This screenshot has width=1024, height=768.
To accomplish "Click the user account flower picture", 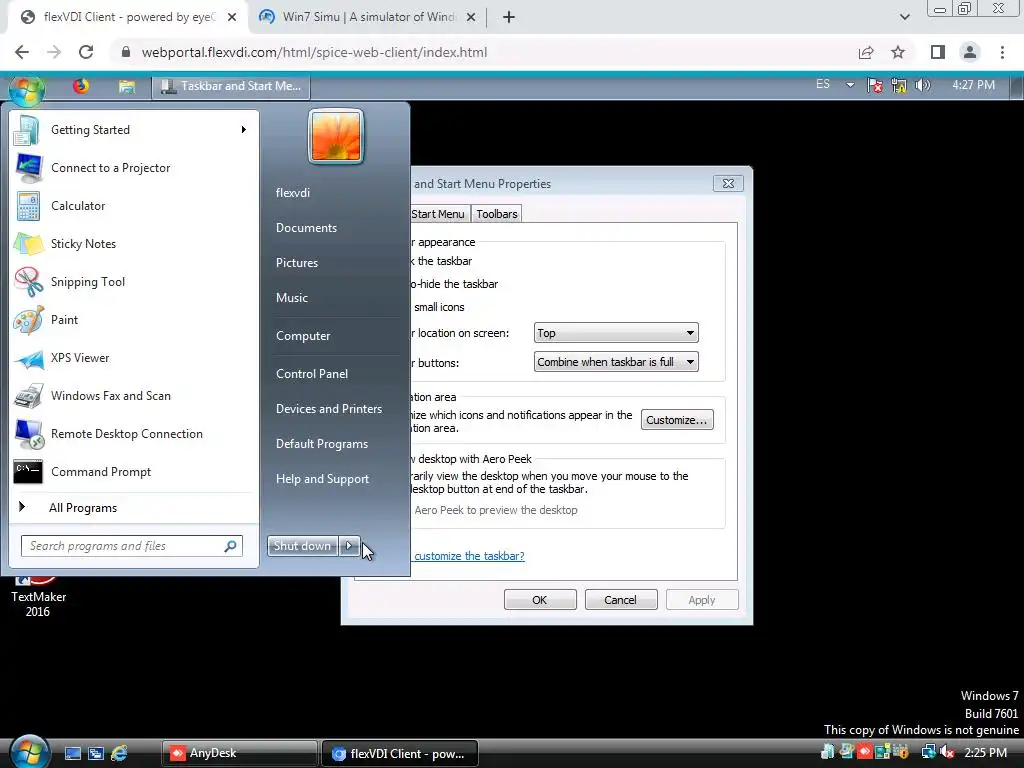I will [x=336, y=136].
